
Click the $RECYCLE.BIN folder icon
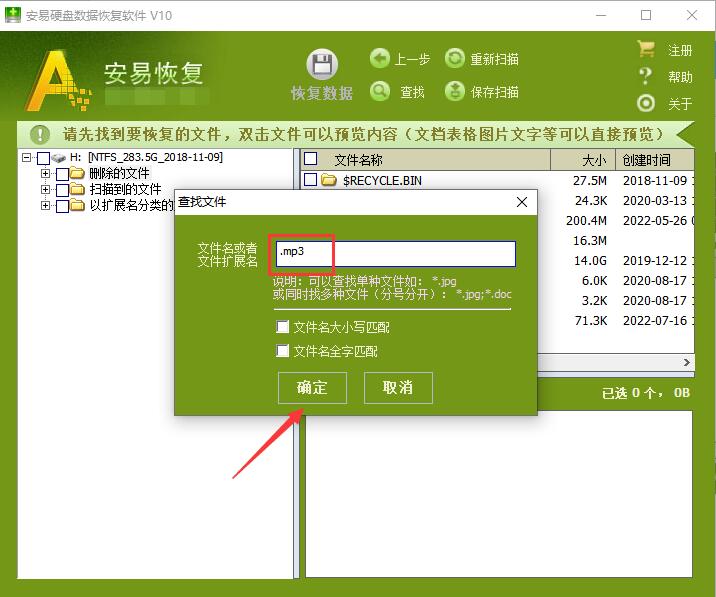329,180
